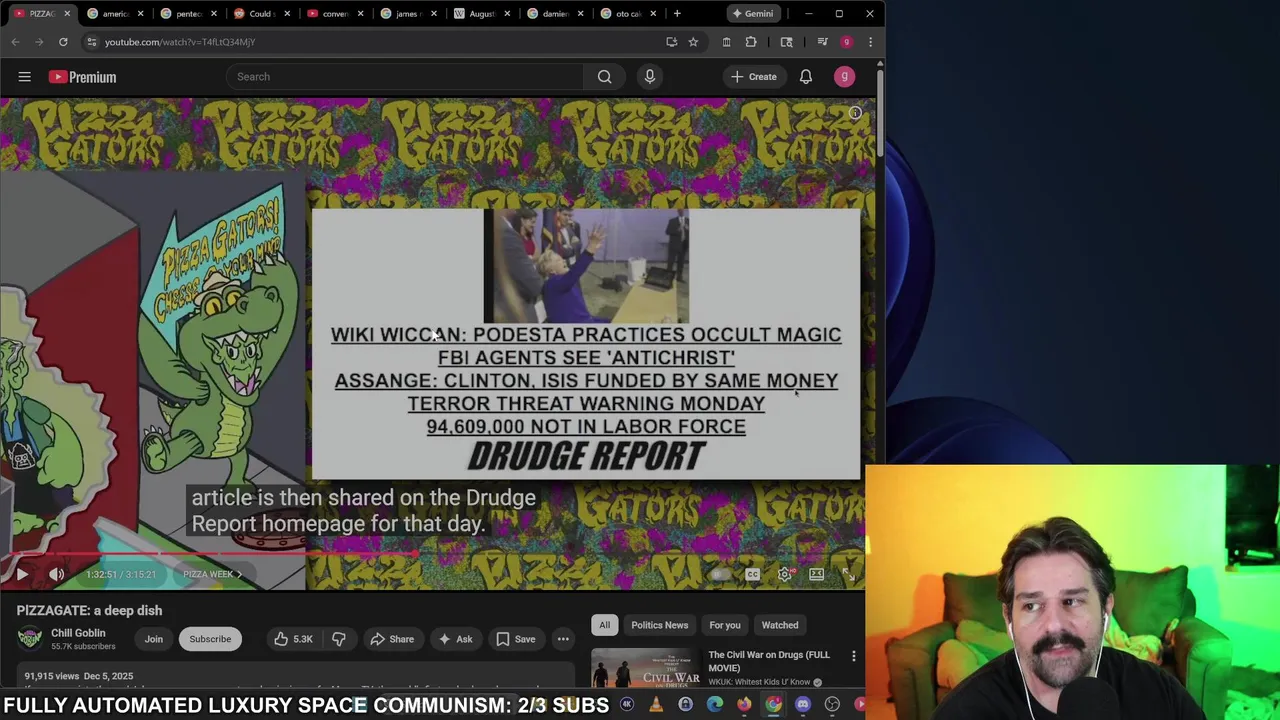Viewport: 1280px width, 720px height.
Task: Open the Chrome three-dot menu
Action: tap(870, 42)
